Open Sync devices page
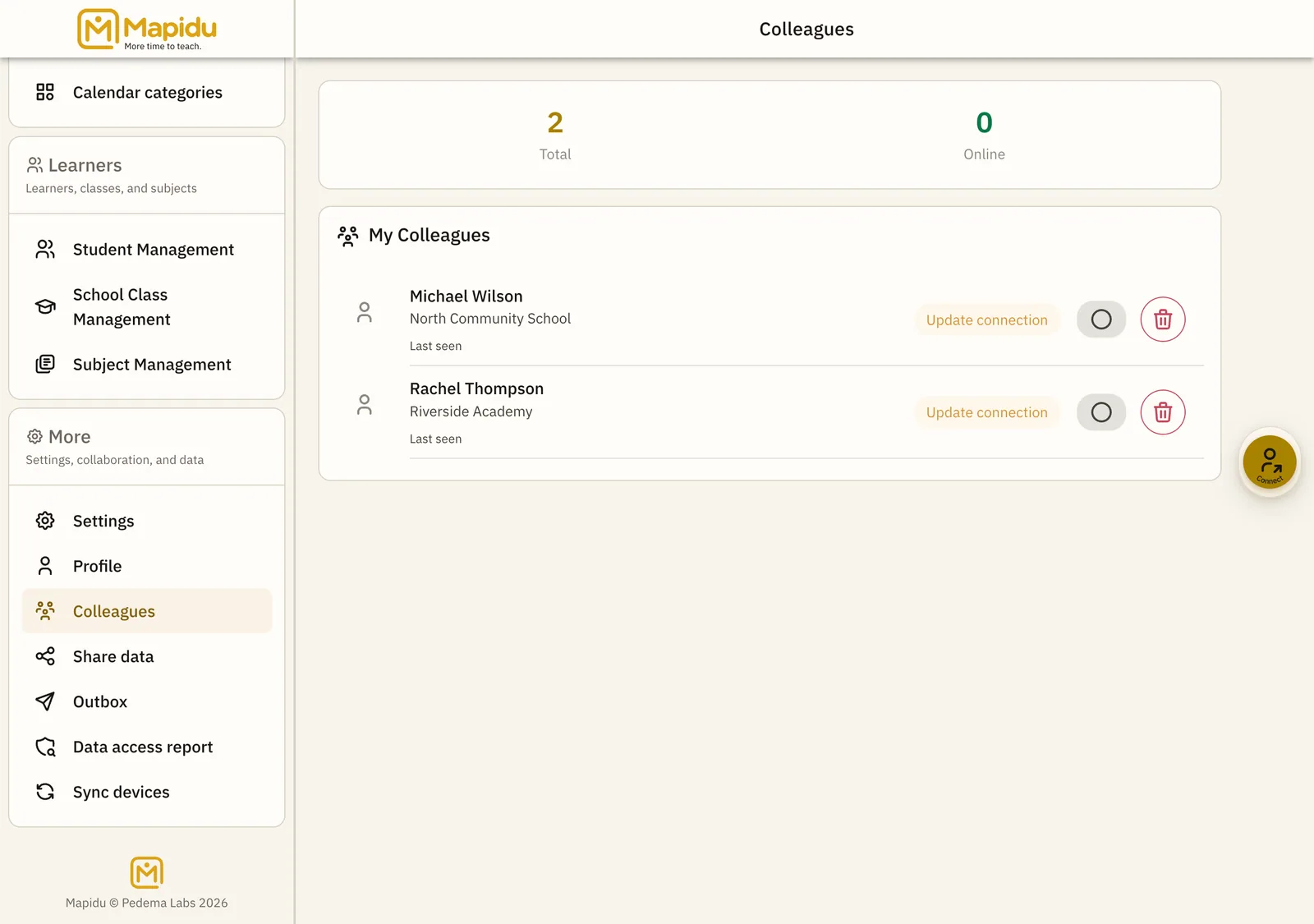 [x=147, y=792]
